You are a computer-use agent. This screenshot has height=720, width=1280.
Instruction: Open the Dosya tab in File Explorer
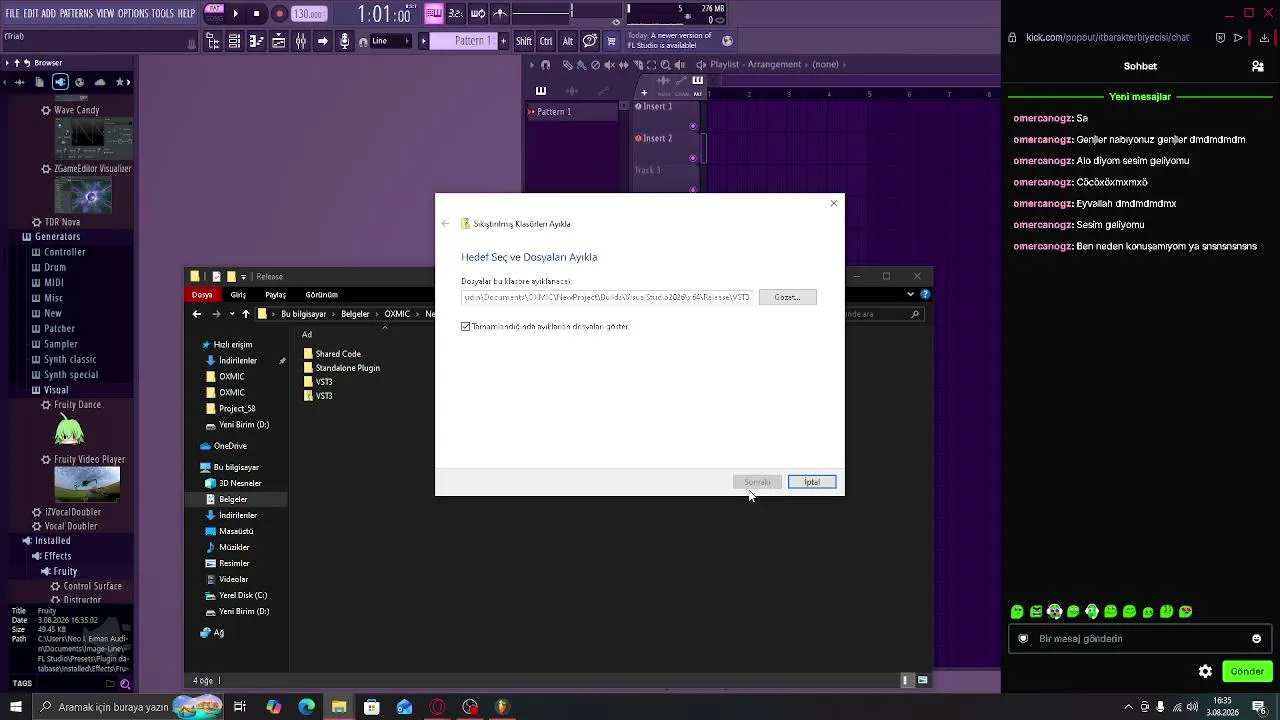click(202, 295)
